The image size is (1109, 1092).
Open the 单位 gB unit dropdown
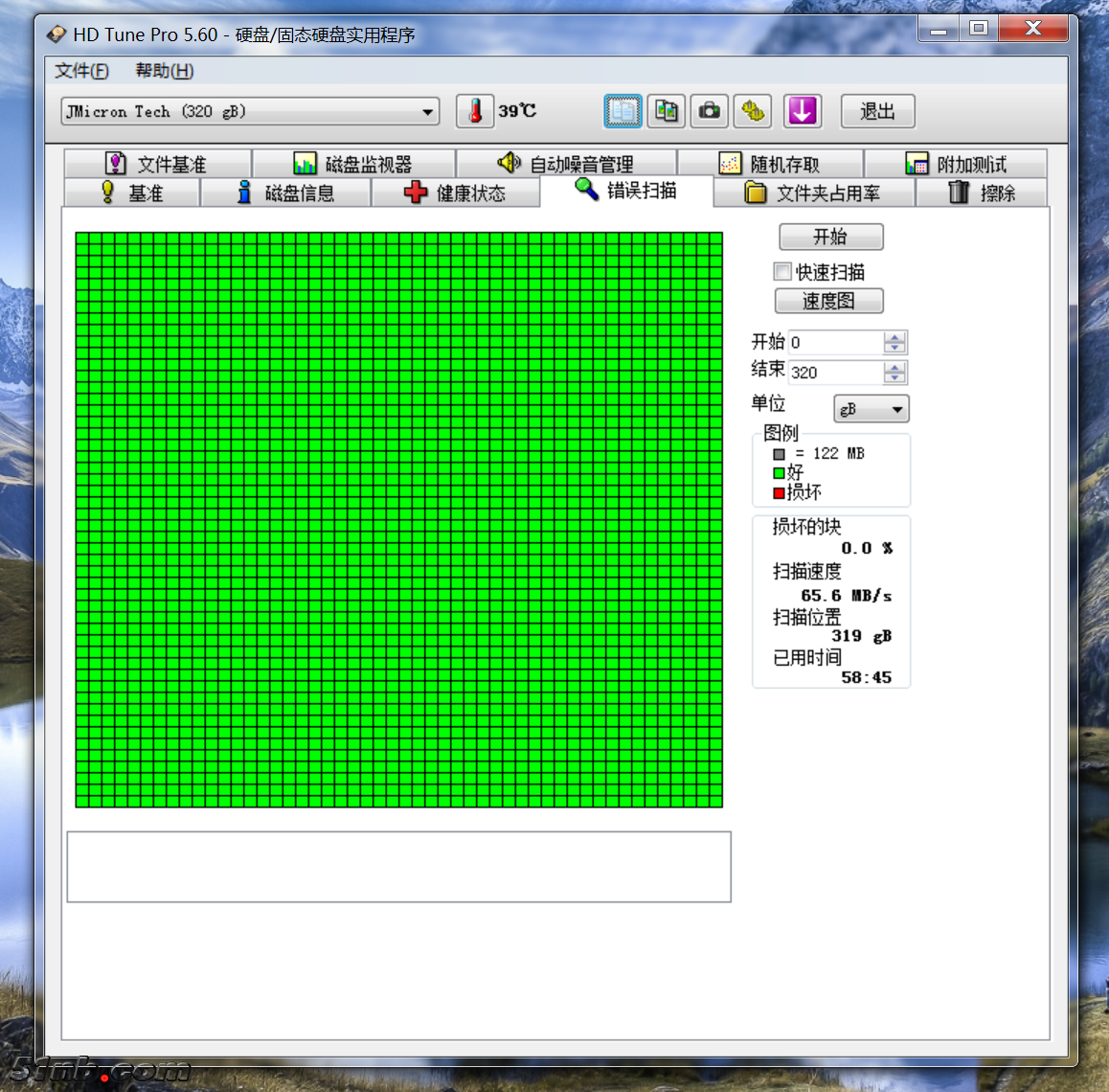pyautogui.click(x=871, y=409)
